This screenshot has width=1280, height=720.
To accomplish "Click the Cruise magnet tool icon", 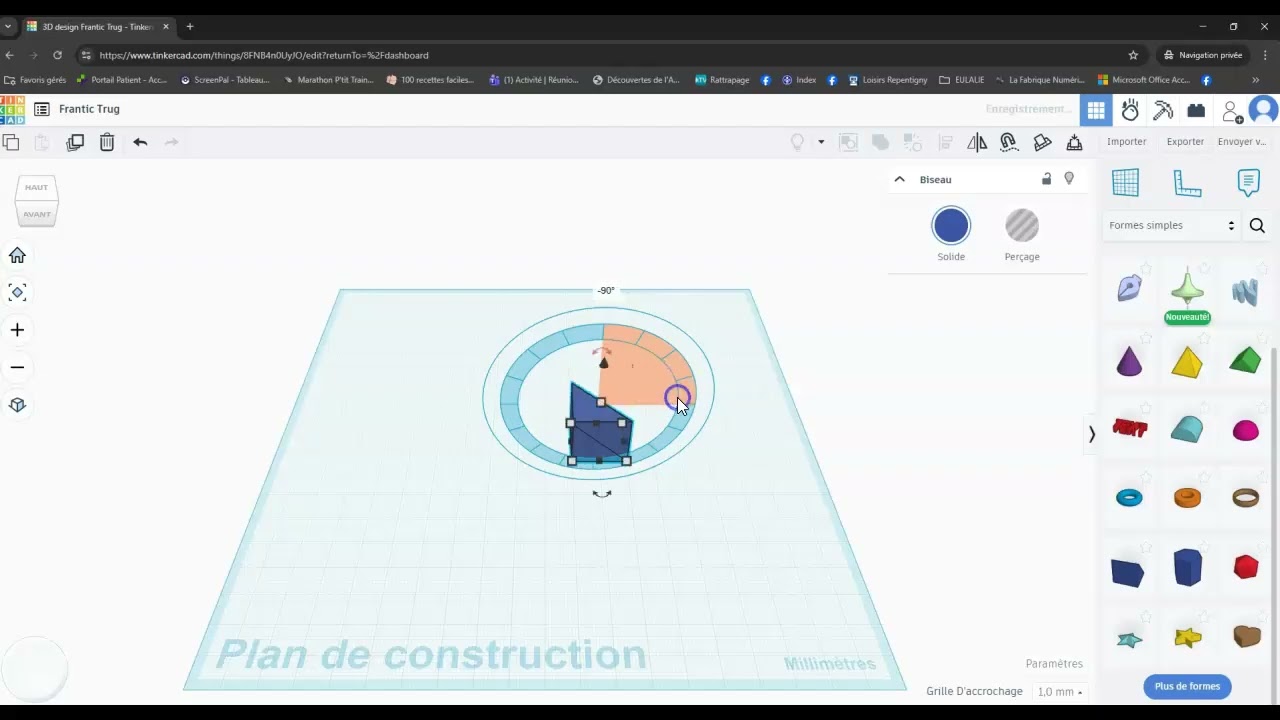I will [1009, 142].
